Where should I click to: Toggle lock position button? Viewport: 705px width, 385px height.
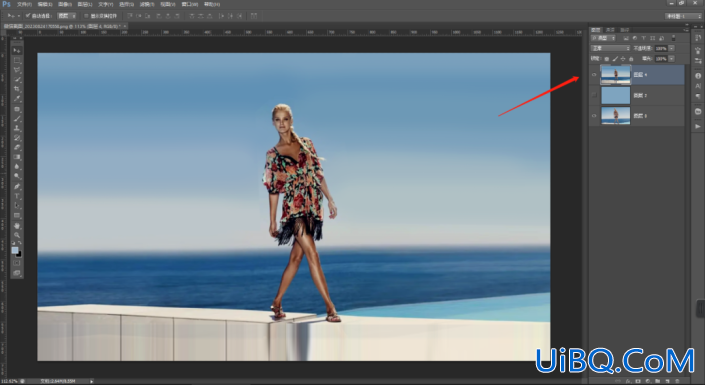pyautogui.click(x=623, y=59)
